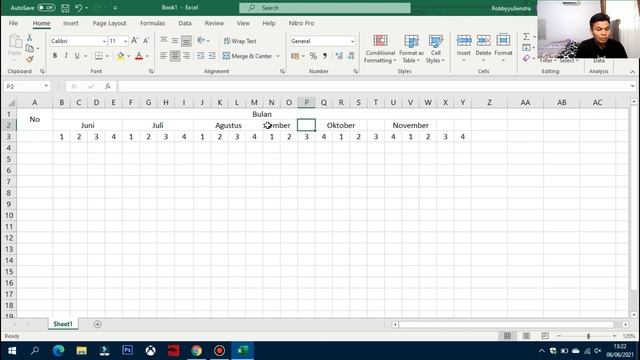This screenshot has width=640, height=360.
Task: Click the Align Left icon
Action: click(164, 56)
